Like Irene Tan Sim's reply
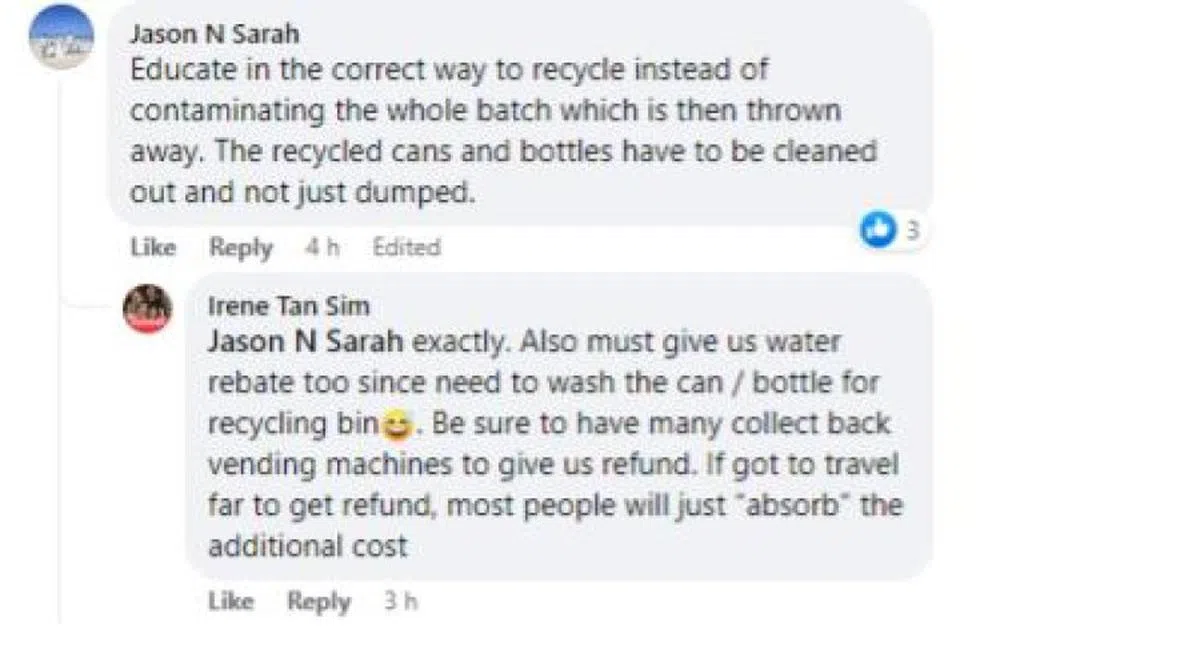The width and height of the screenshot is (1200, 650). click(x=231, y=601)
